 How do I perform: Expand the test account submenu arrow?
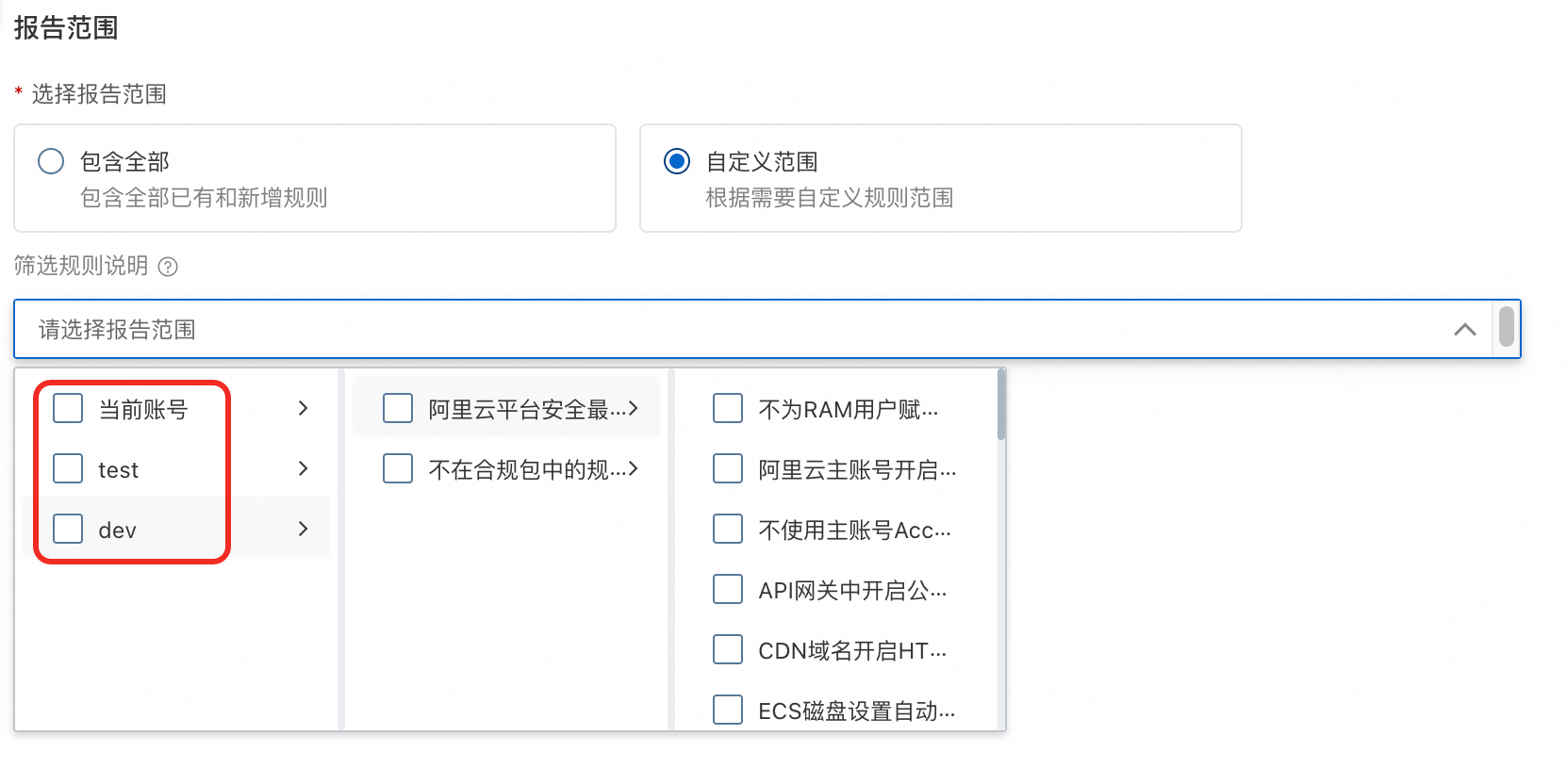click(x=303, y=468)
